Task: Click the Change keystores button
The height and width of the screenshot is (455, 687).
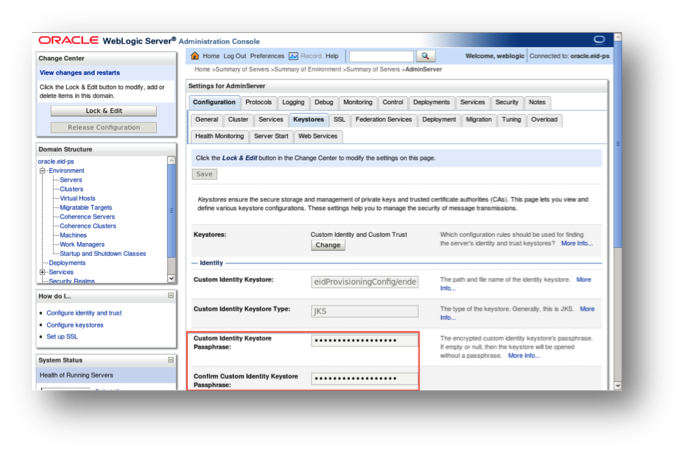Action: (x=328, y=245)
